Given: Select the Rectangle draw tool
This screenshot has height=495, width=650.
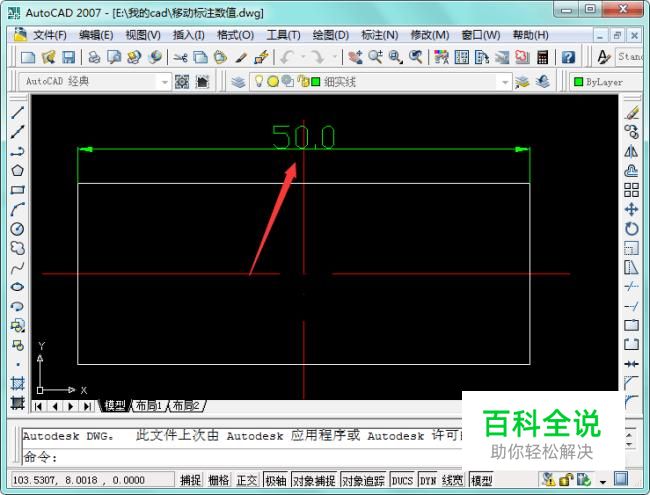Looking at the screenshot, I should tap(17, 190).
